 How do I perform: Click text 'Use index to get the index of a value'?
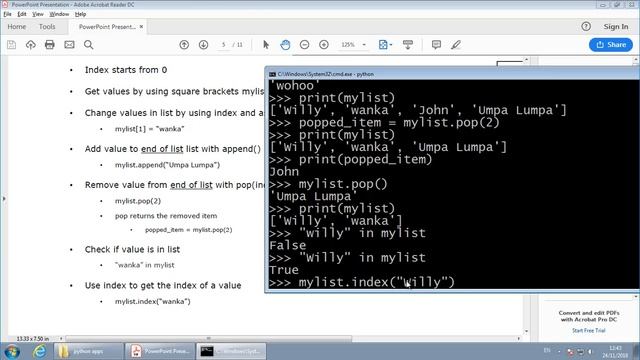tap(163, 285)
